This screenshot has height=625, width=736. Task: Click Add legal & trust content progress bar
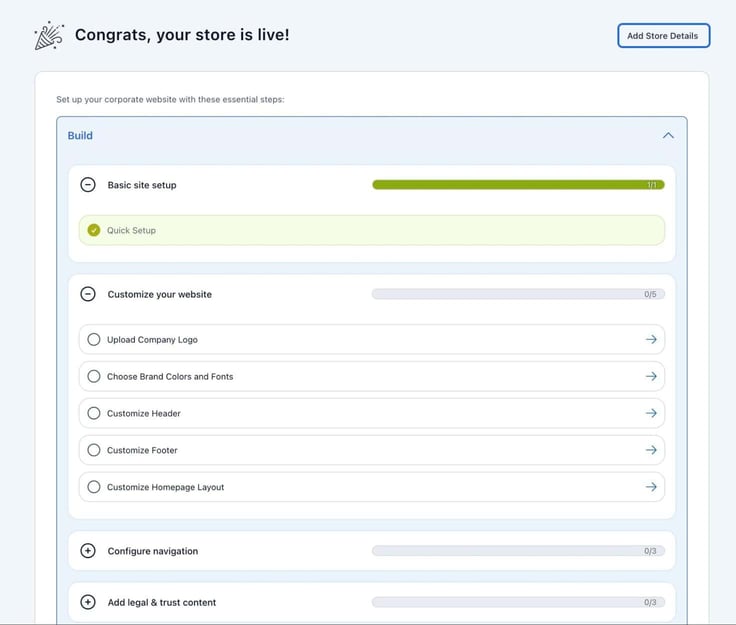(x=518, y=602)
